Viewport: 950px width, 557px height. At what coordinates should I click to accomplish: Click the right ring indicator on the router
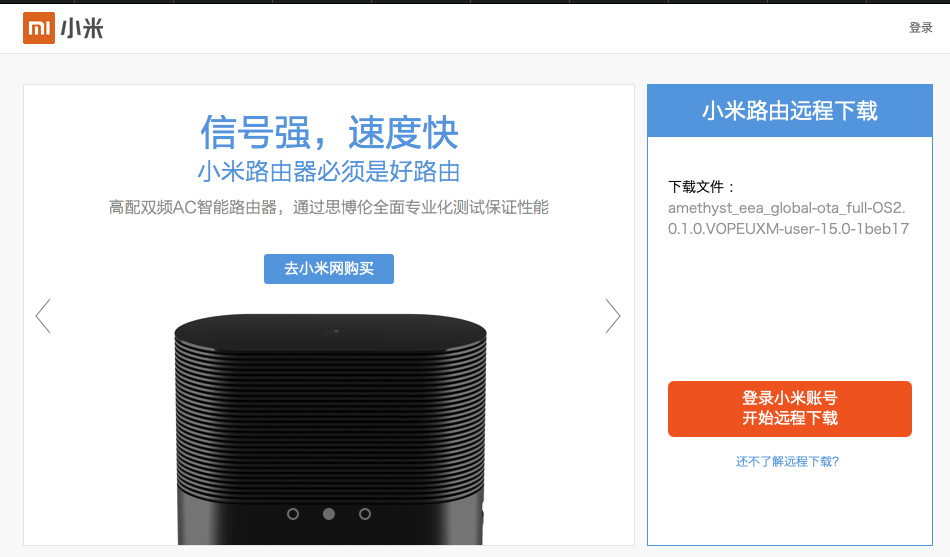click(365, 514)
